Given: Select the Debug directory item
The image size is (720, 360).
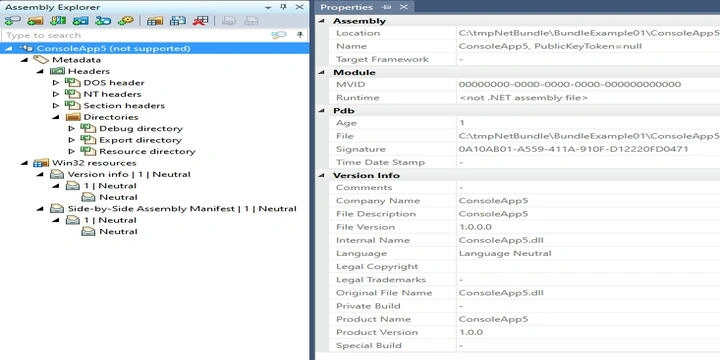Looking at the screenshot, I should tap(141, 129).
